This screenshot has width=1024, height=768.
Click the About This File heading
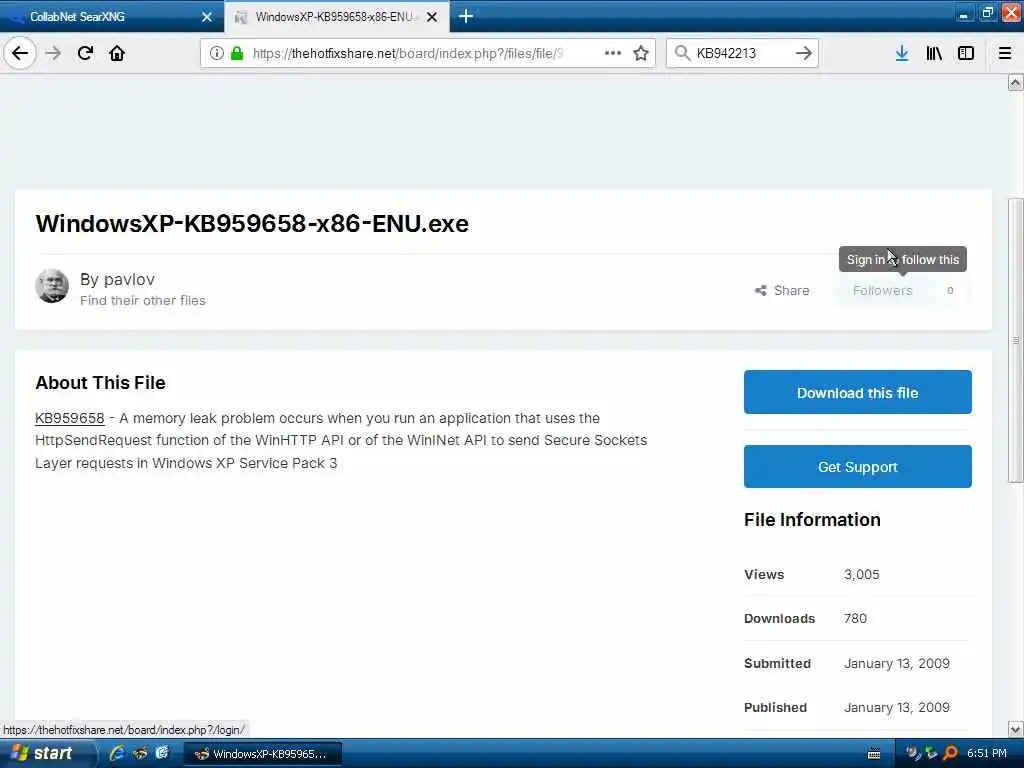click(100, 383)
